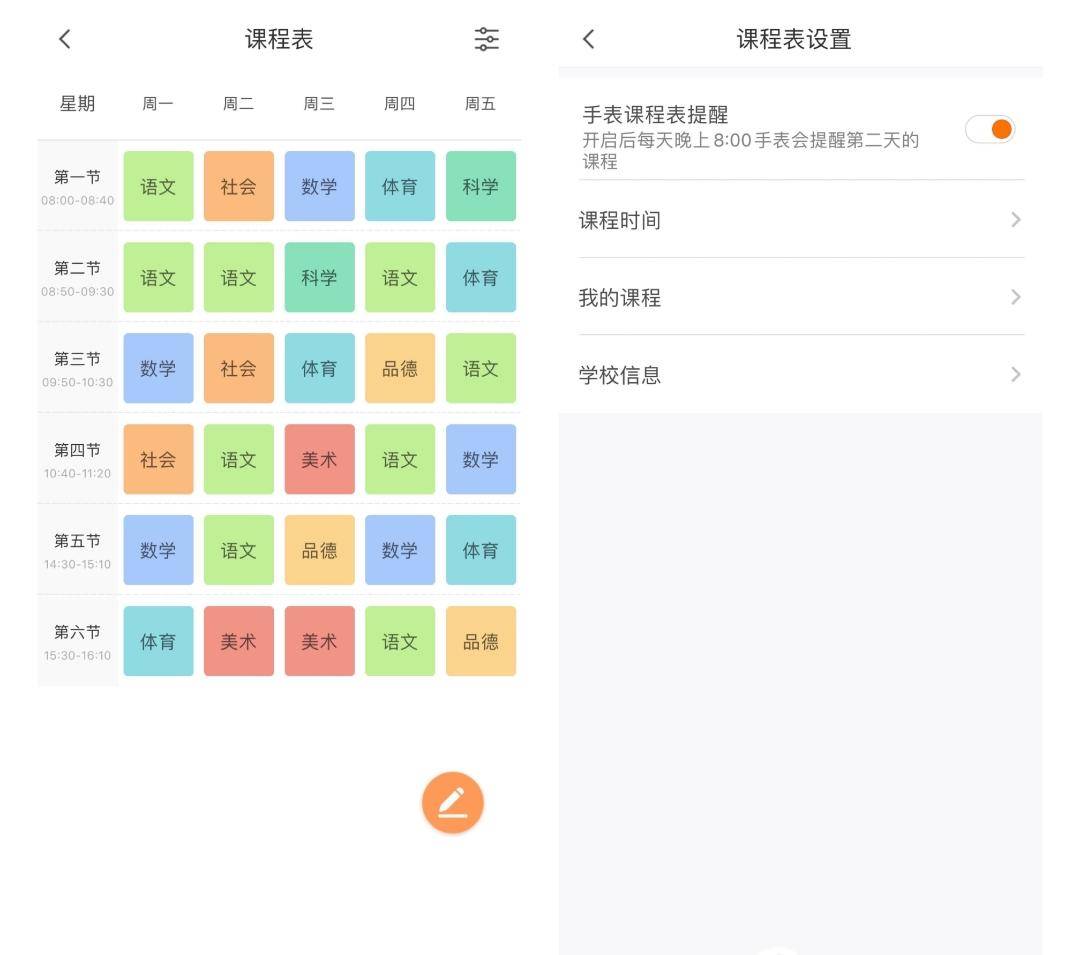Viewport: 1080px width, 955px height.
Task: Open the 课程时间 menu item
Action: pos(620,220)
